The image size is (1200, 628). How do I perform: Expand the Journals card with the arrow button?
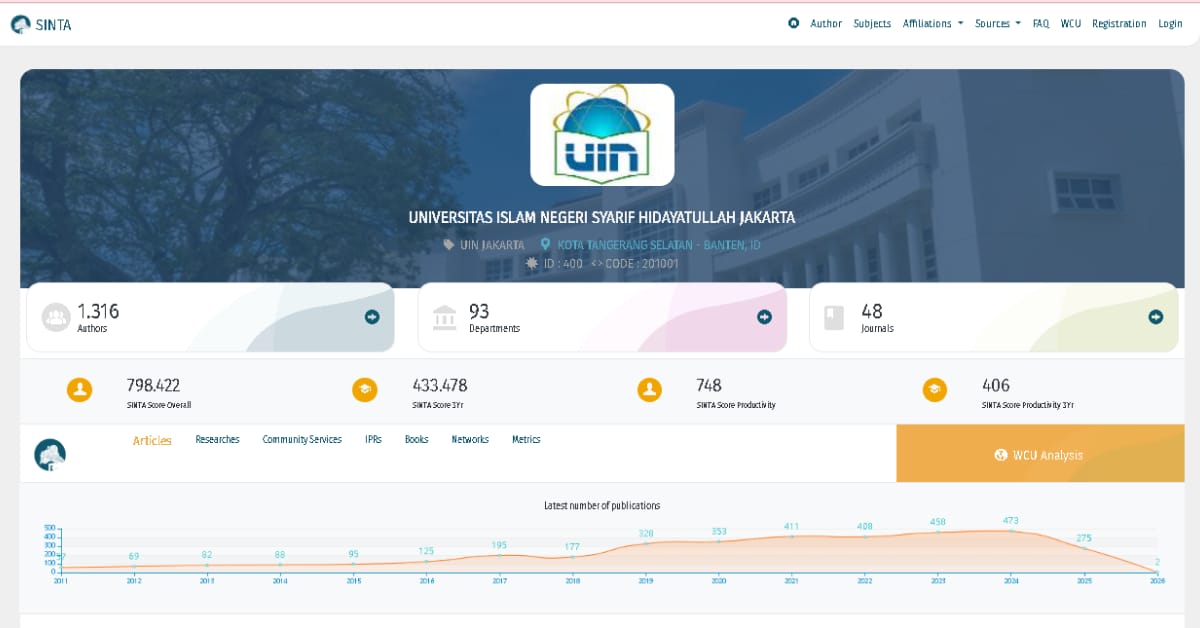(1154, 316)
